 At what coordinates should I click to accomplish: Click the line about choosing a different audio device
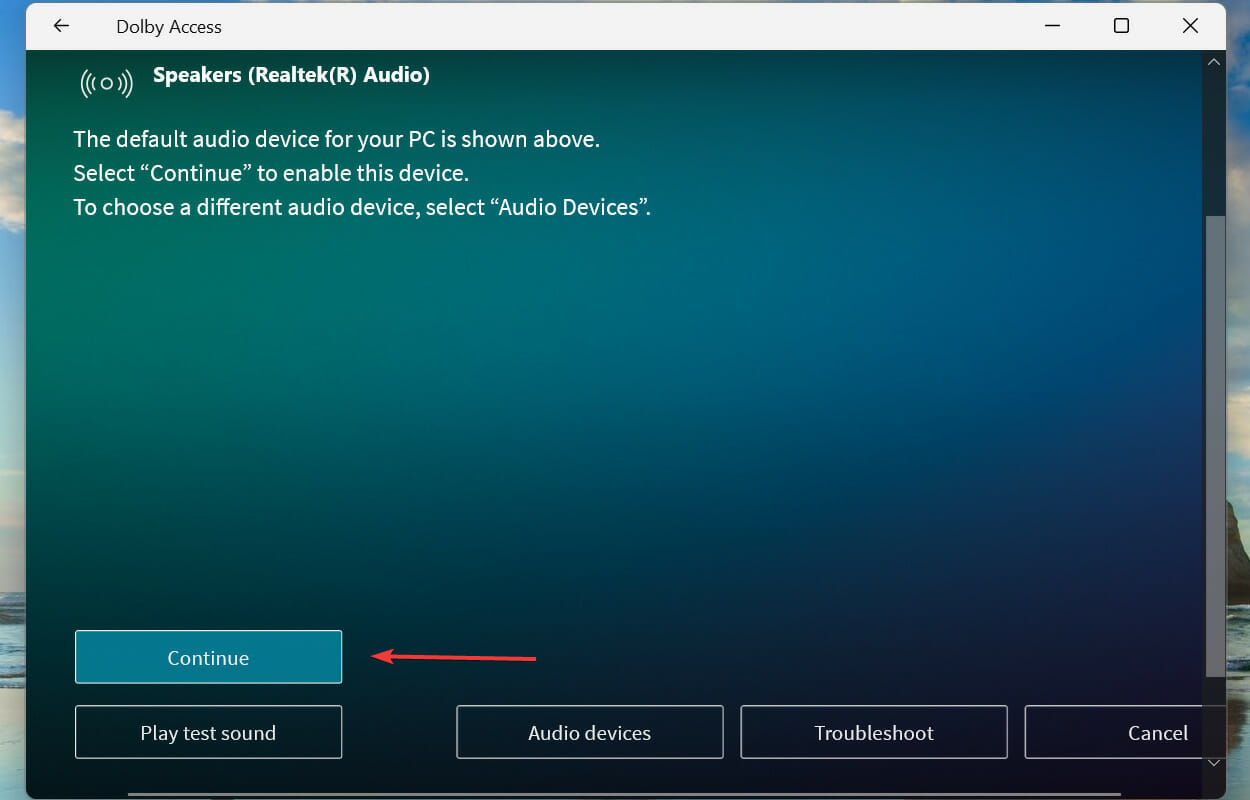coord(362,207)
